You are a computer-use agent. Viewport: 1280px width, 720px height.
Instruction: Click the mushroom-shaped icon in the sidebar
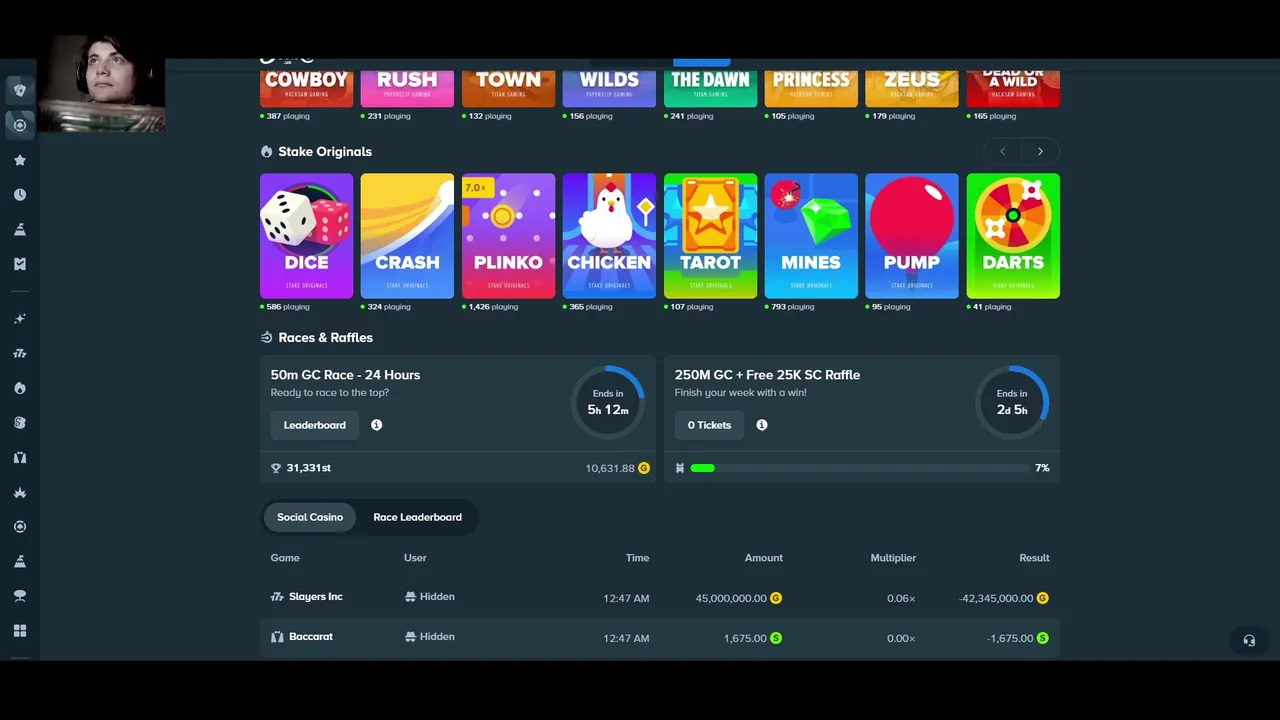tap(20, 596)
